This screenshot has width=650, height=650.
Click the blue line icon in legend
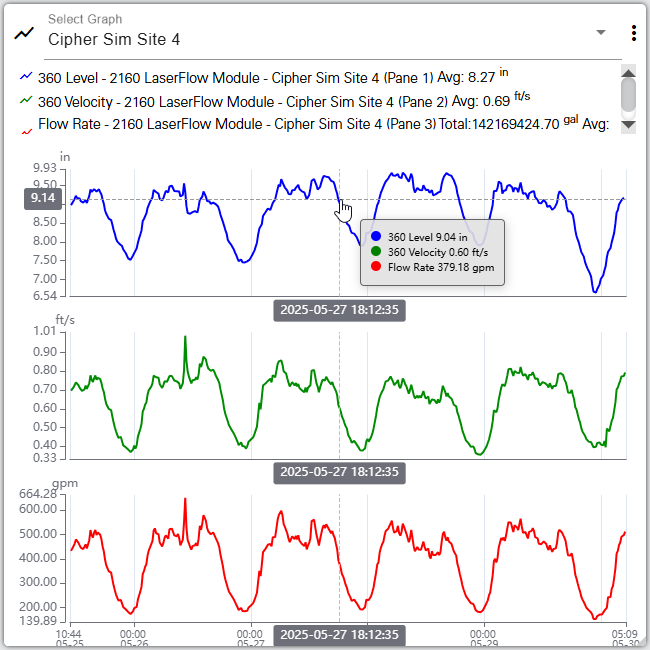26,77
